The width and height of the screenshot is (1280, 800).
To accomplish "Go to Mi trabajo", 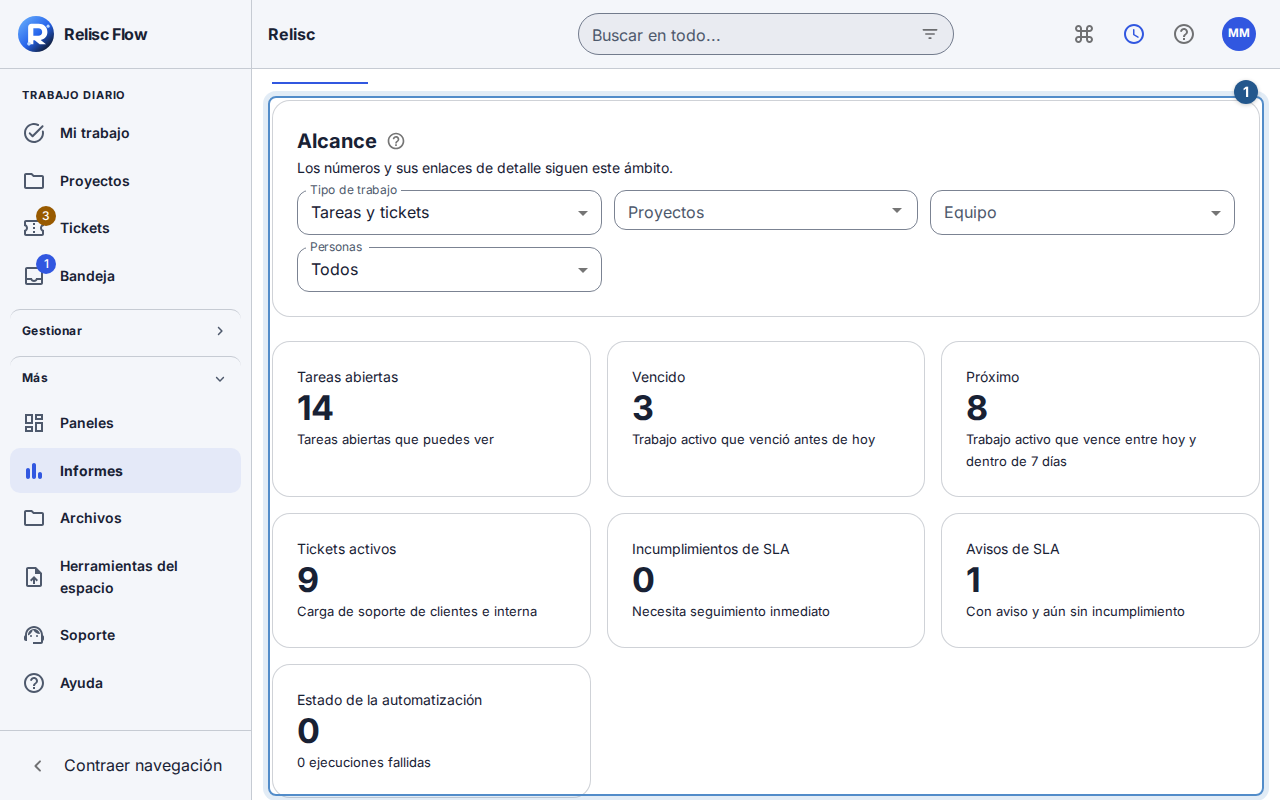I will pyautogui.click(x=125, y=133).
